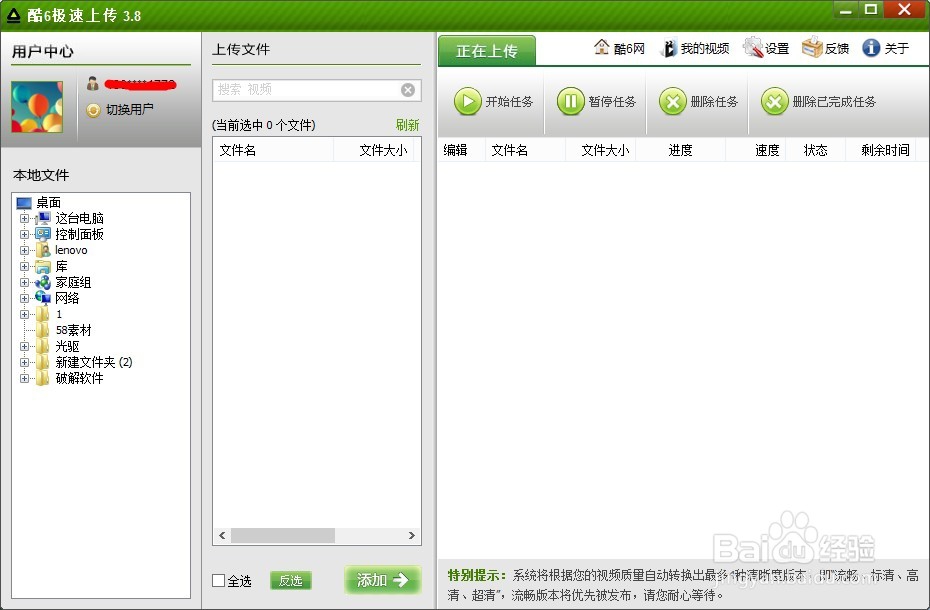The height and width of the screenshot is (610, 930).
Task: Click the 家庭组 homegroup icon
Action: 43,282
